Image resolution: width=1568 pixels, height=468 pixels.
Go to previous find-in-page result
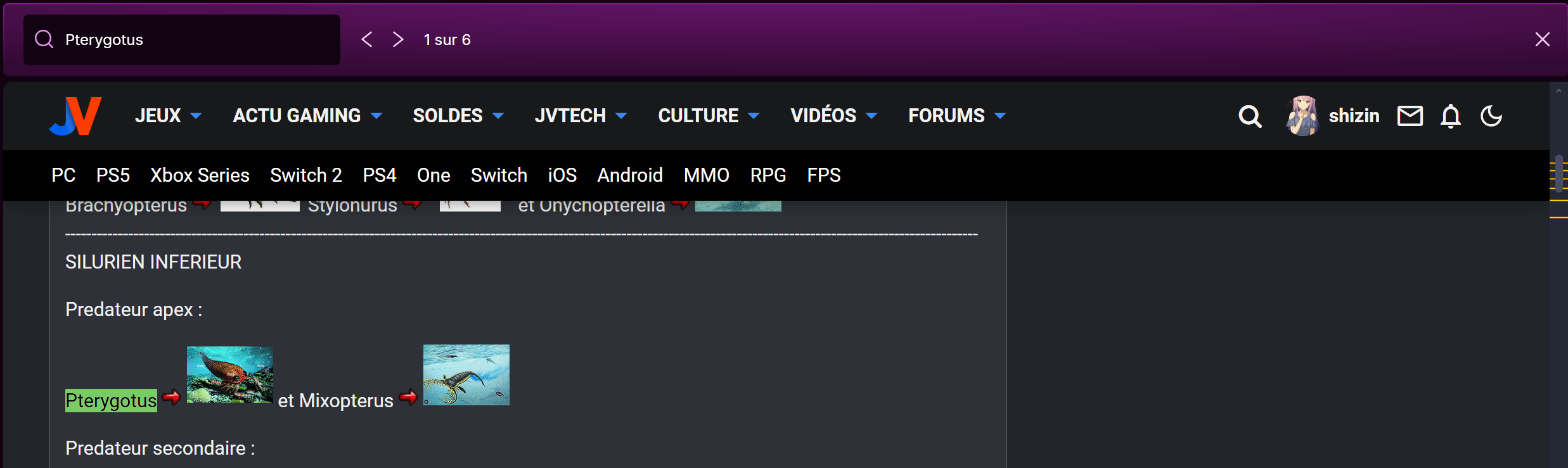click(x=367, y=39)
